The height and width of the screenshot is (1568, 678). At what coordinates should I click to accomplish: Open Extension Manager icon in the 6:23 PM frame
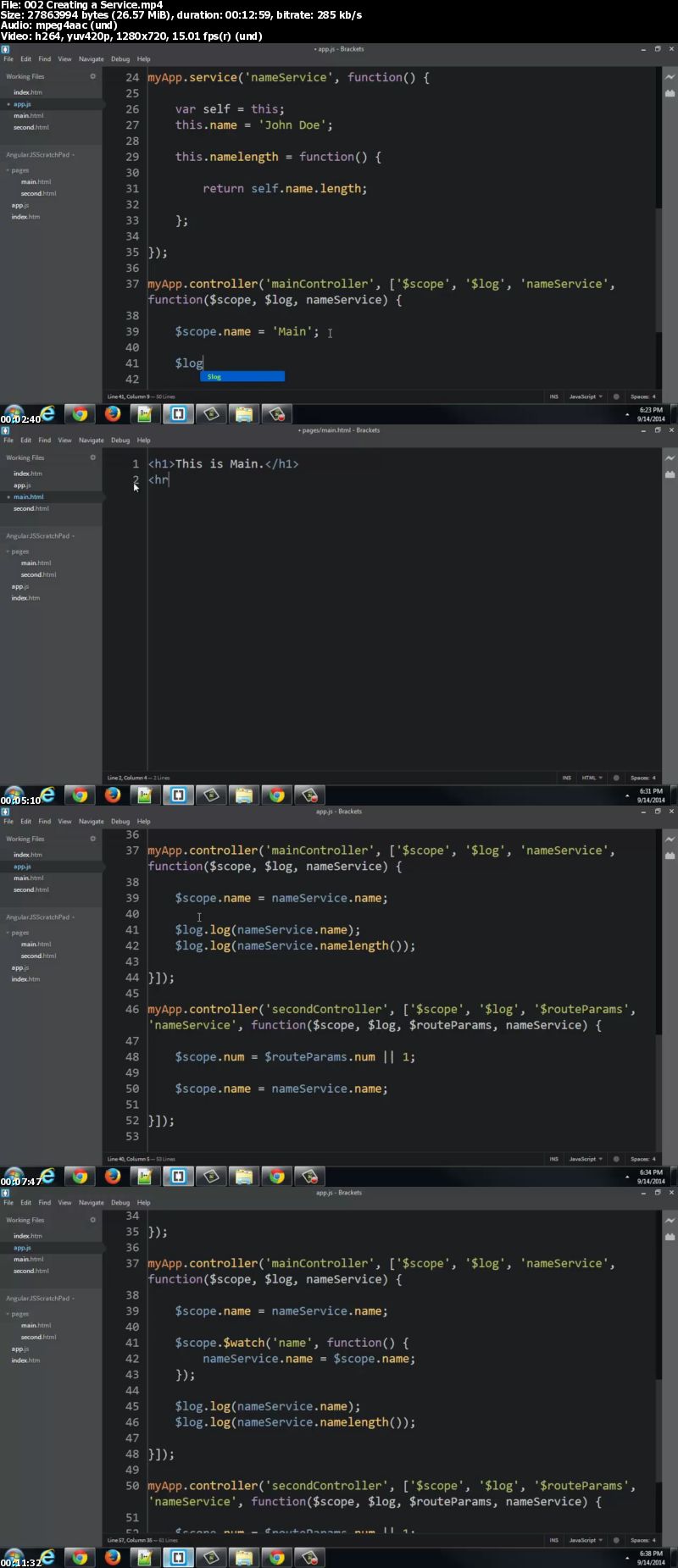pos(670,93)
